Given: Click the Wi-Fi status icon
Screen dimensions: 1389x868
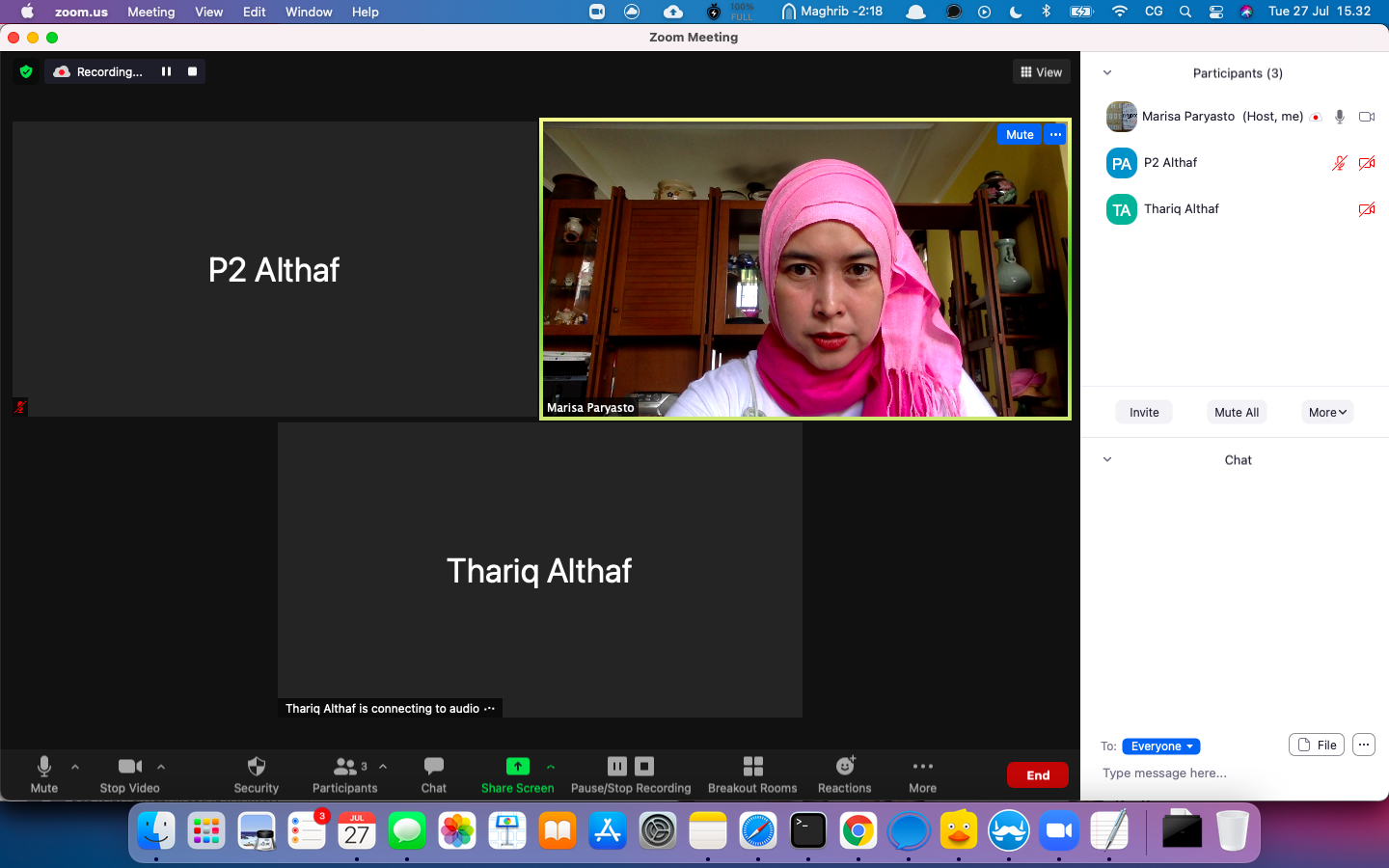Looking at the screenshot, I should [1120, 12].
